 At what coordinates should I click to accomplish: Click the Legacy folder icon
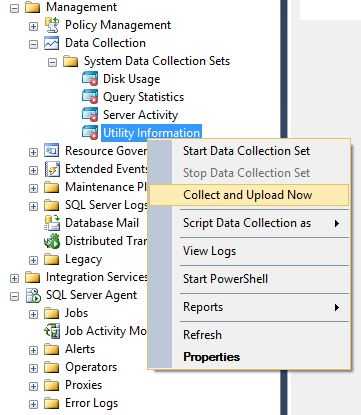point(52,259)
